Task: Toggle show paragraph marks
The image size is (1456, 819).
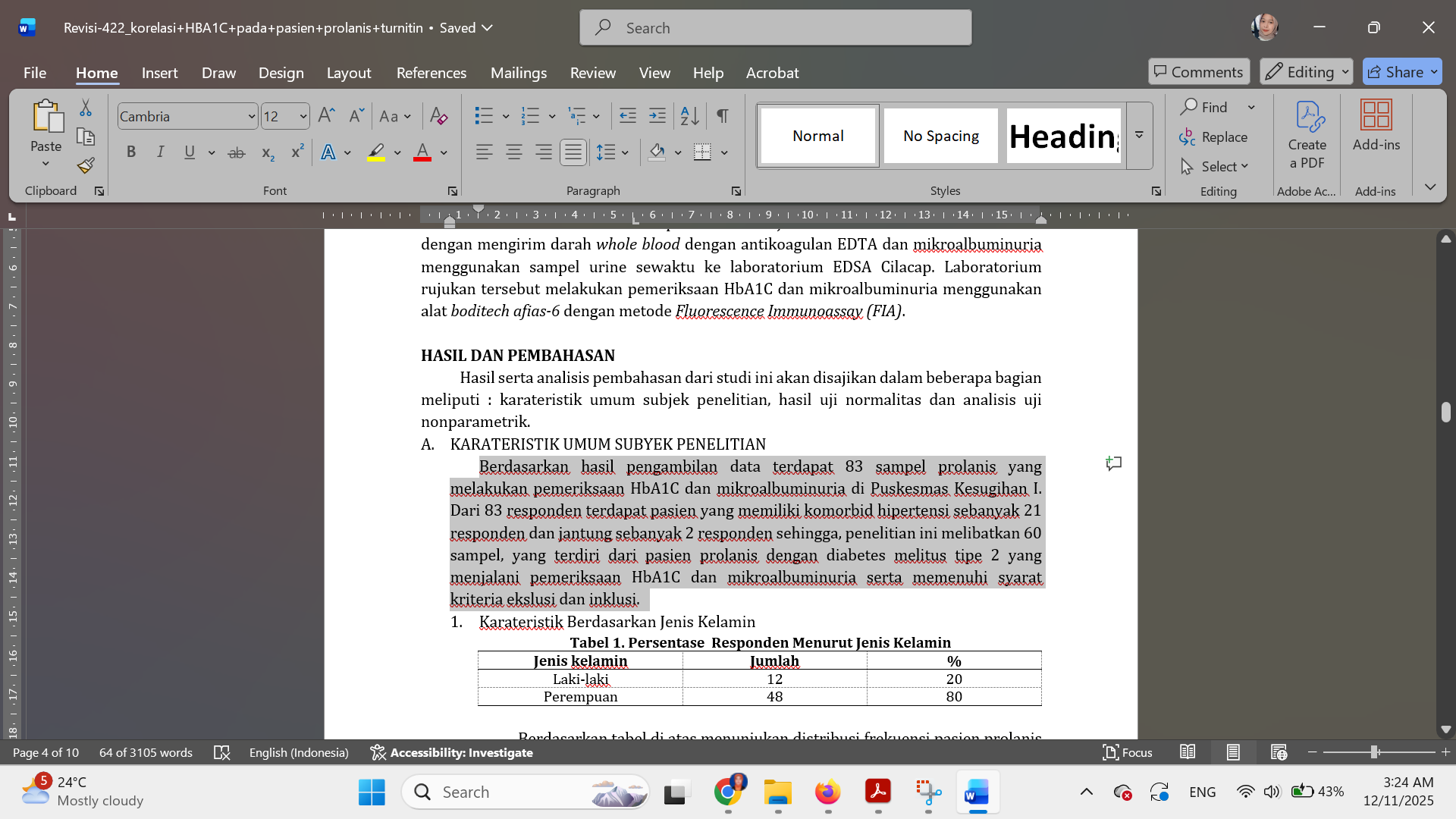Action: (723, 116)
